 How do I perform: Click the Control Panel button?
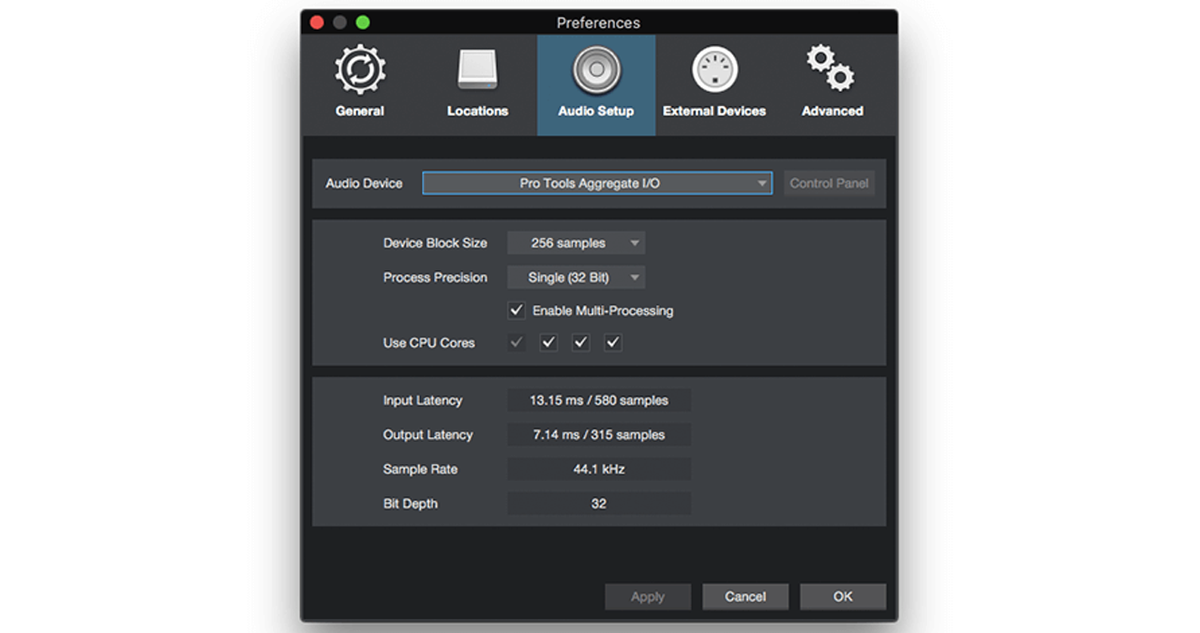click(x=829, y=183)
